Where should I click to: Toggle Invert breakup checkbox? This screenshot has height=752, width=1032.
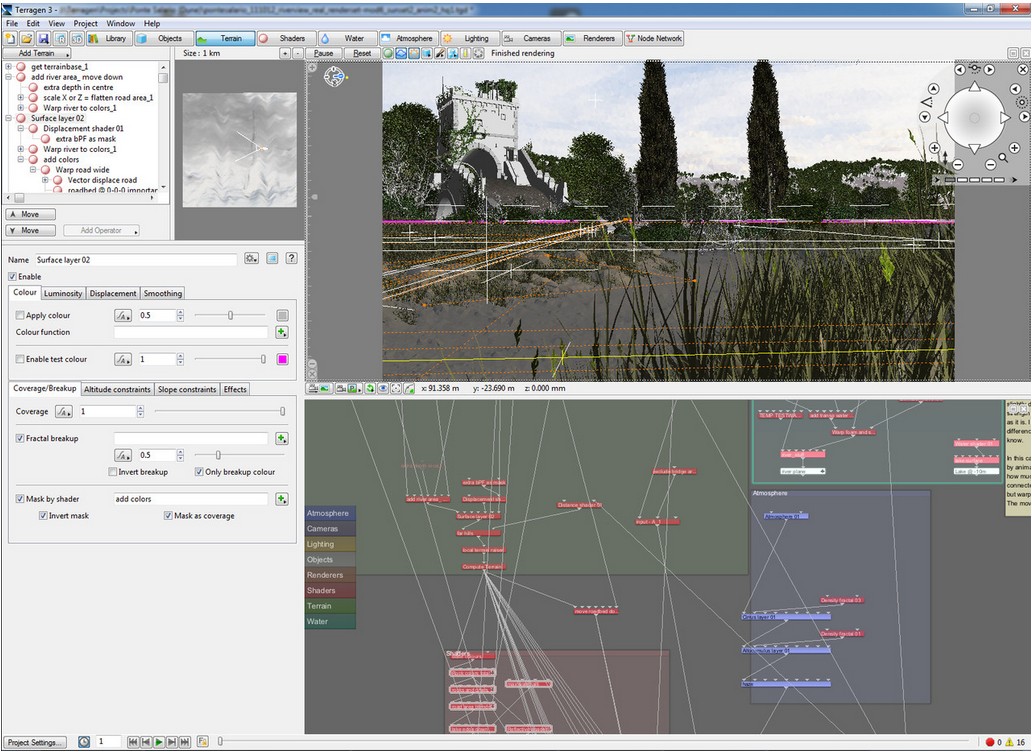(x=113, y=472)
